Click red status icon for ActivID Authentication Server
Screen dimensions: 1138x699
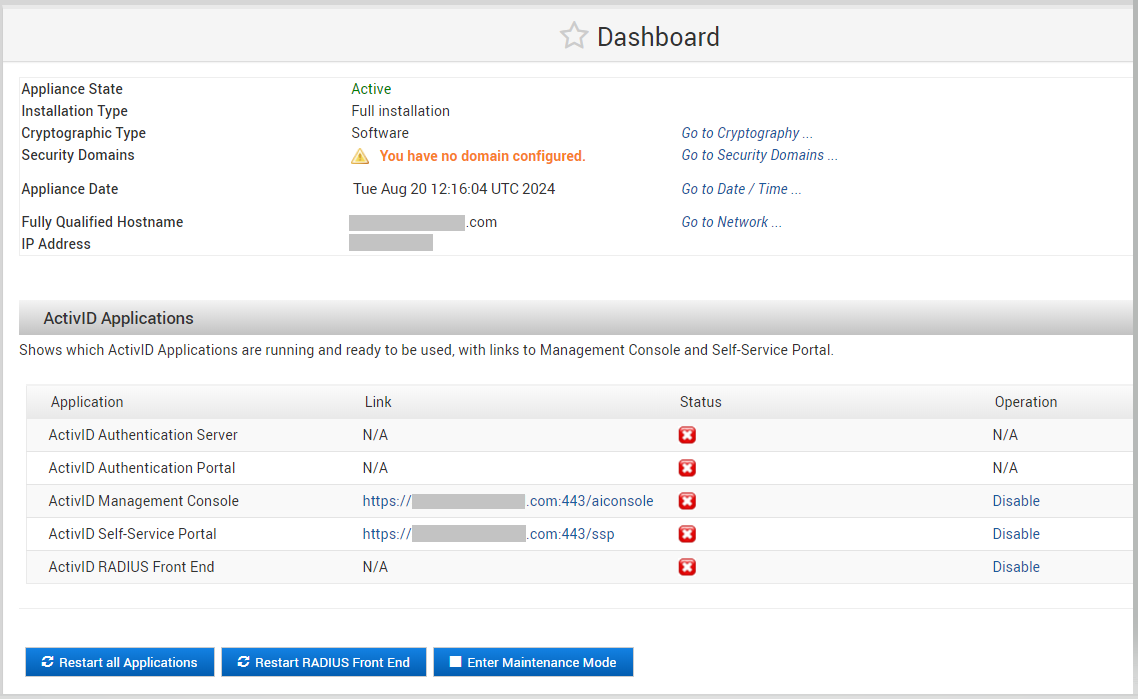pos(687,435)
